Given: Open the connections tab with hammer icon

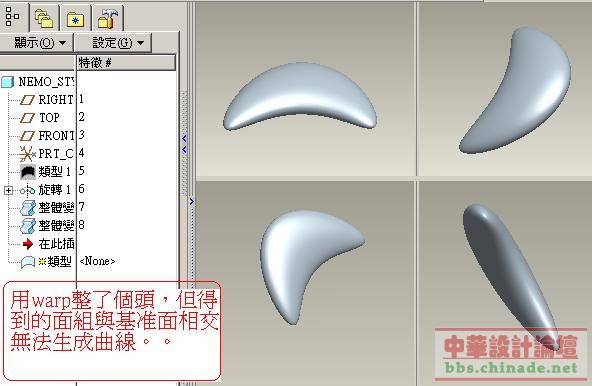Looking at the screenshot, I should pyautogui.click(x=108, y=19).
